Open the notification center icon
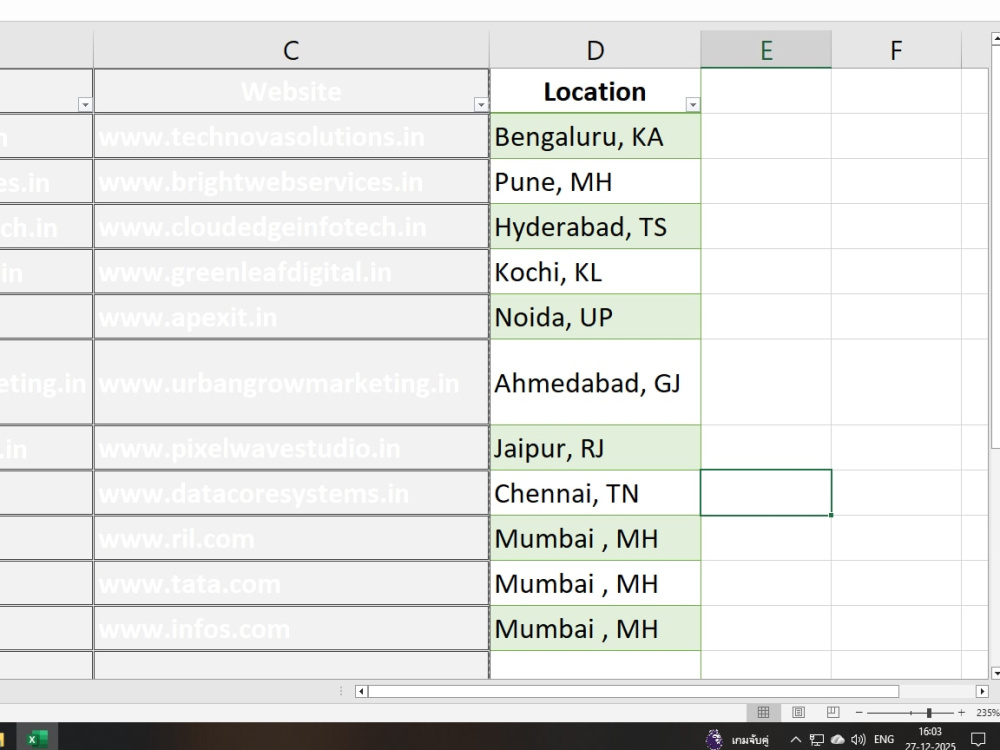1000x750 pixels. 978,740
